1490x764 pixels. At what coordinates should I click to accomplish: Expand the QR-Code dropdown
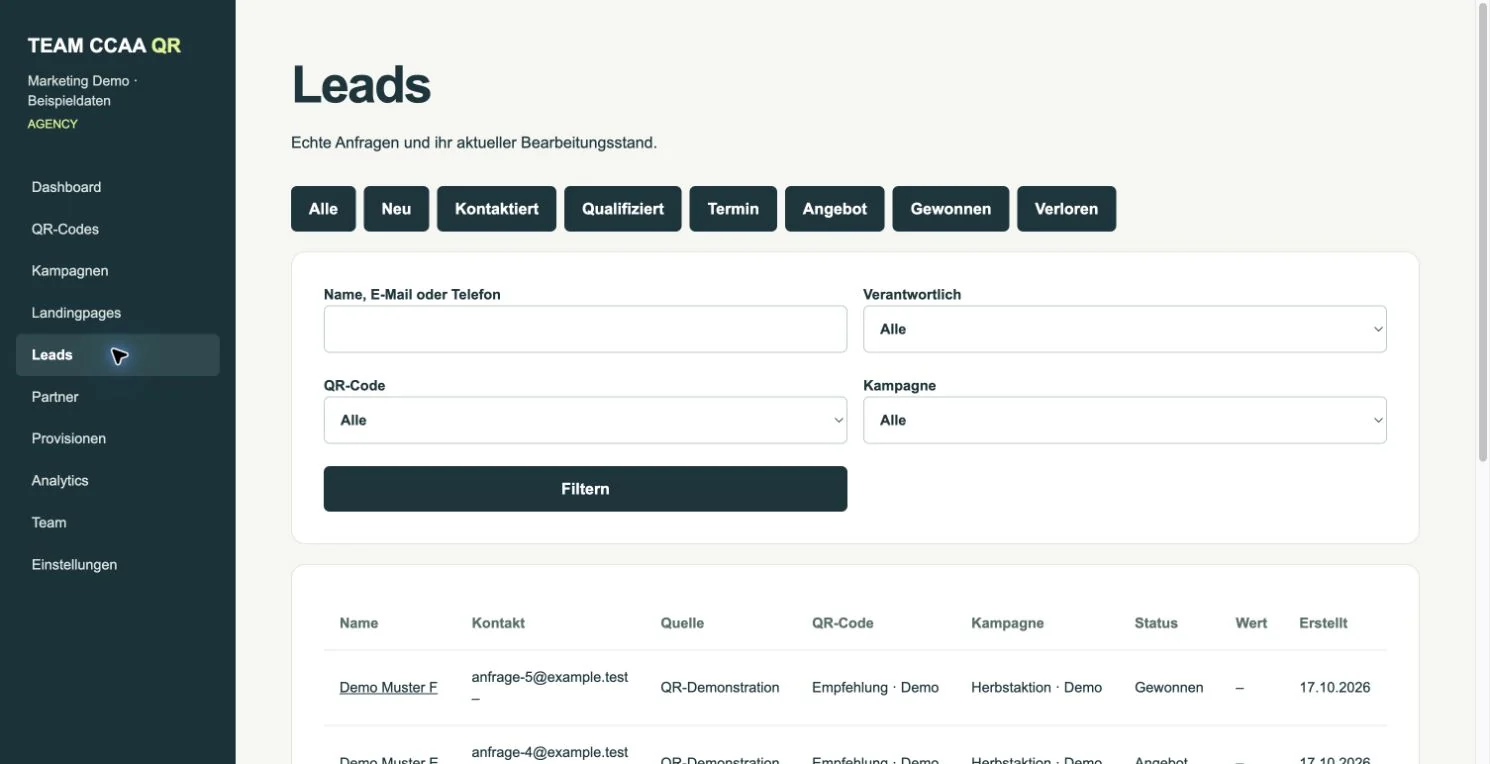click(585, 420)
